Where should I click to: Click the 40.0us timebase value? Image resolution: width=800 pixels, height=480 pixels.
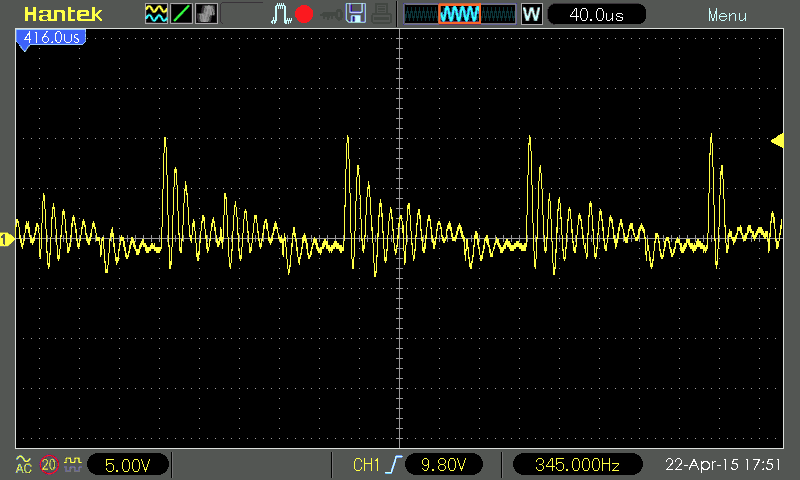pyautogui.click(x=596, y=15)
